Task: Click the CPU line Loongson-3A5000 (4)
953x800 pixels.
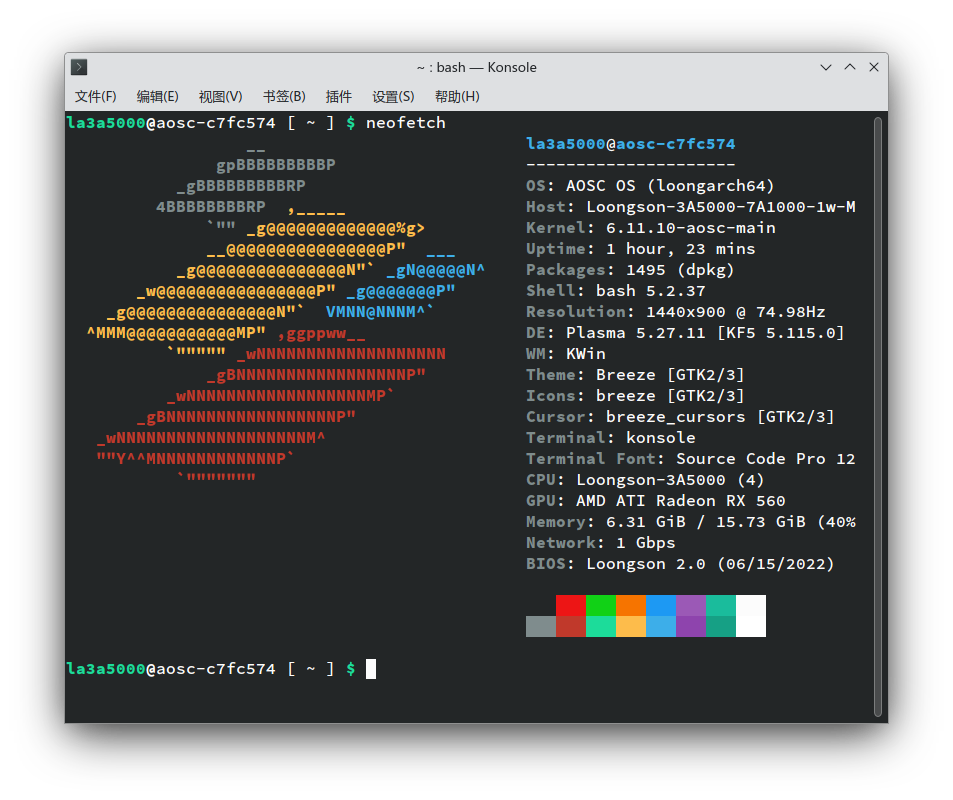Action: pos(645,480)
